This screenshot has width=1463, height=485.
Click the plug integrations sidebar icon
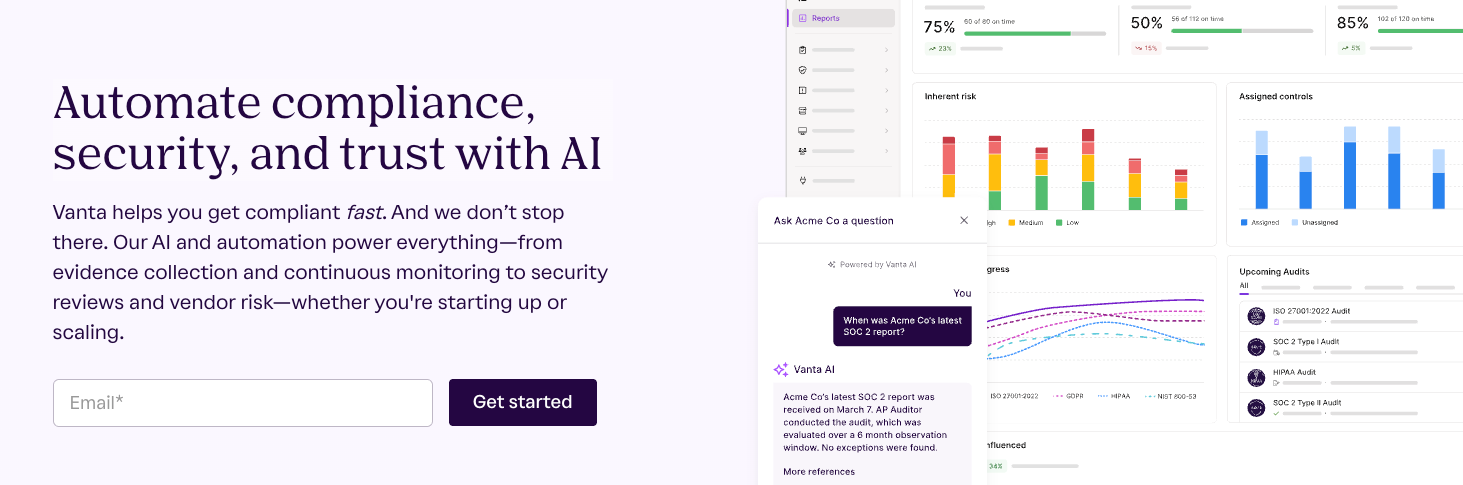coord(802,181)
